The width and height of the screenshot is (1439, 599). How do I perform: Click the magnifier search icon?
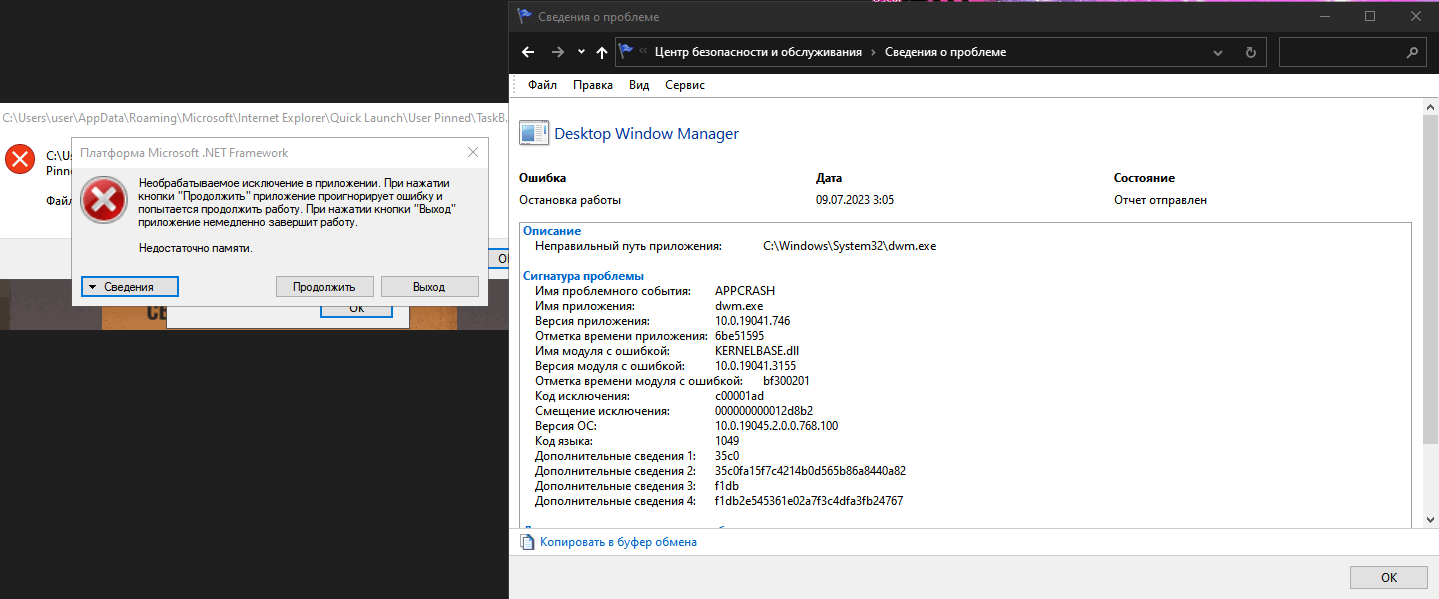point(1412,52)
